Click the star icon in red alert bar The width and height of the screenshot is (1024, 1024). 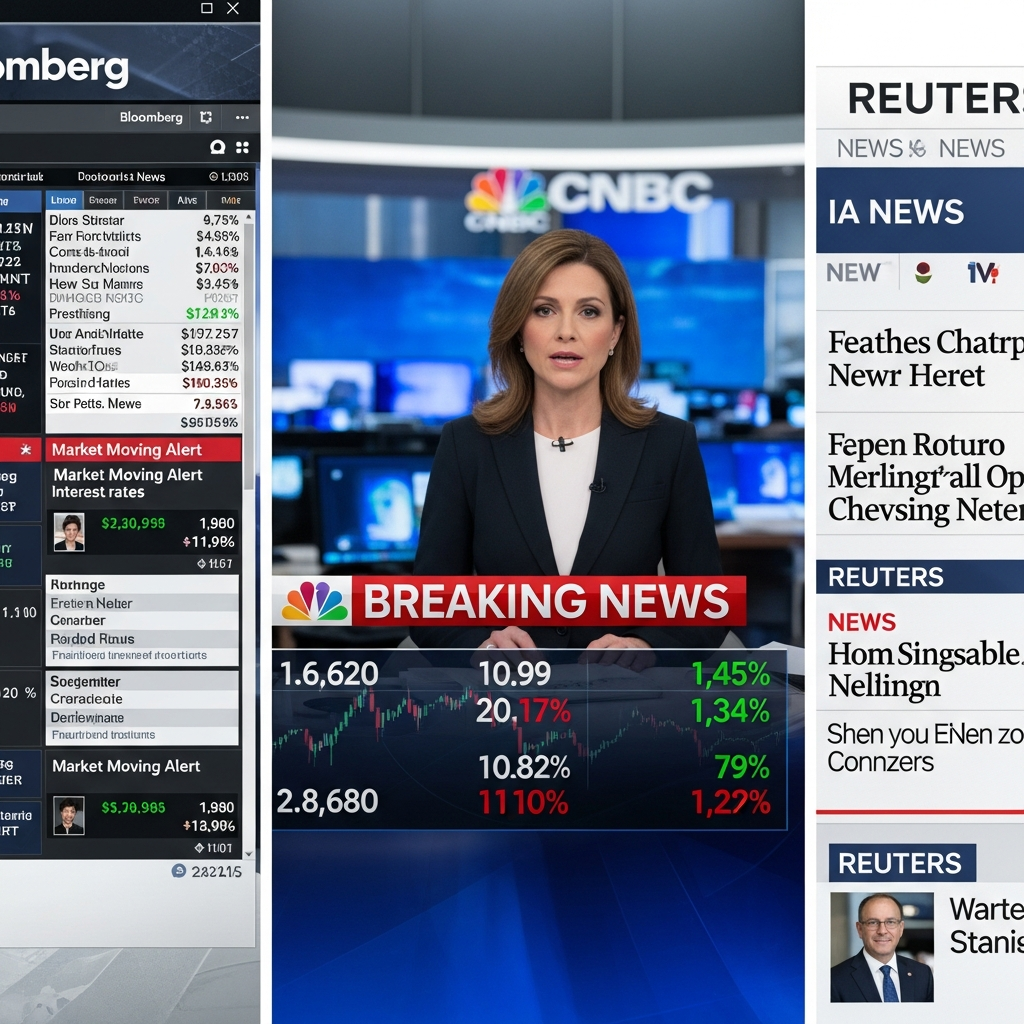tap(25, 449)
